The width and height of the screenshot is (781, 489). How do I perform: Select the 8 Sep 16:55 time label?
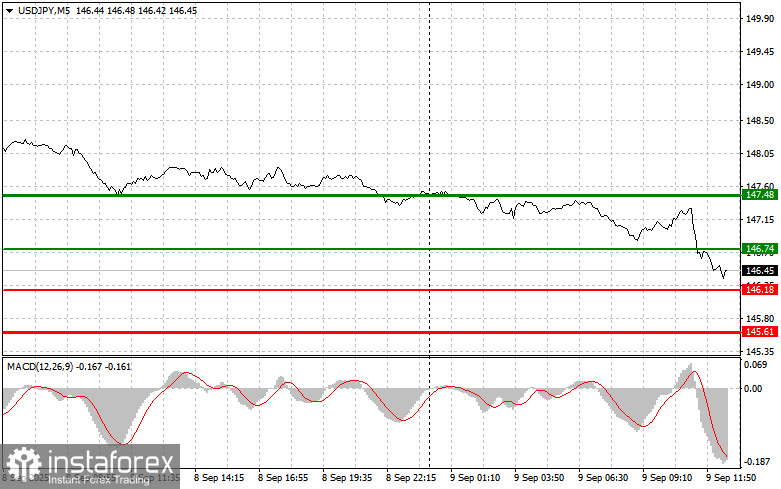coord(283,478)
